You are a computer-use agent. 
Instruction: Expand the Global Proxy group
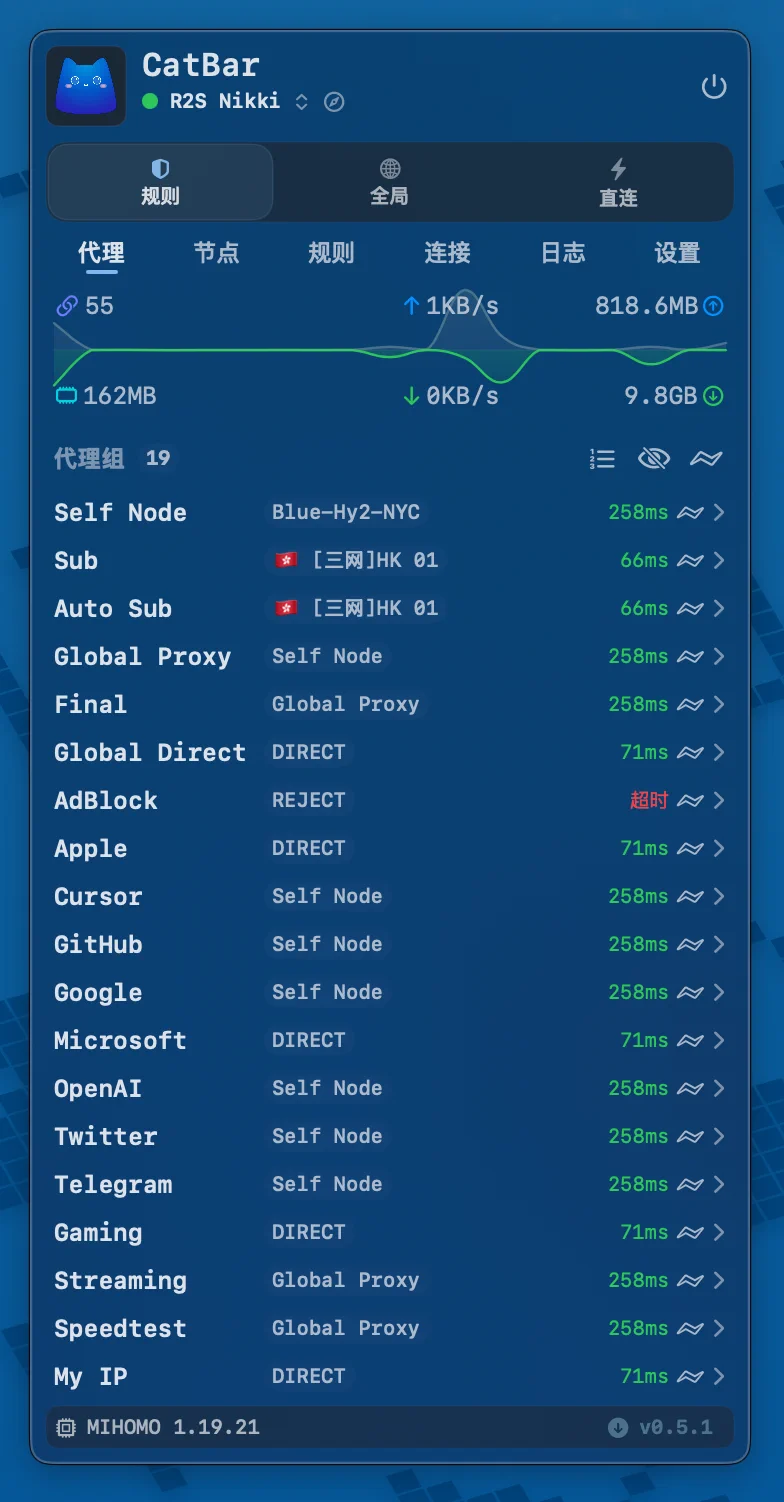click(719, 657)
